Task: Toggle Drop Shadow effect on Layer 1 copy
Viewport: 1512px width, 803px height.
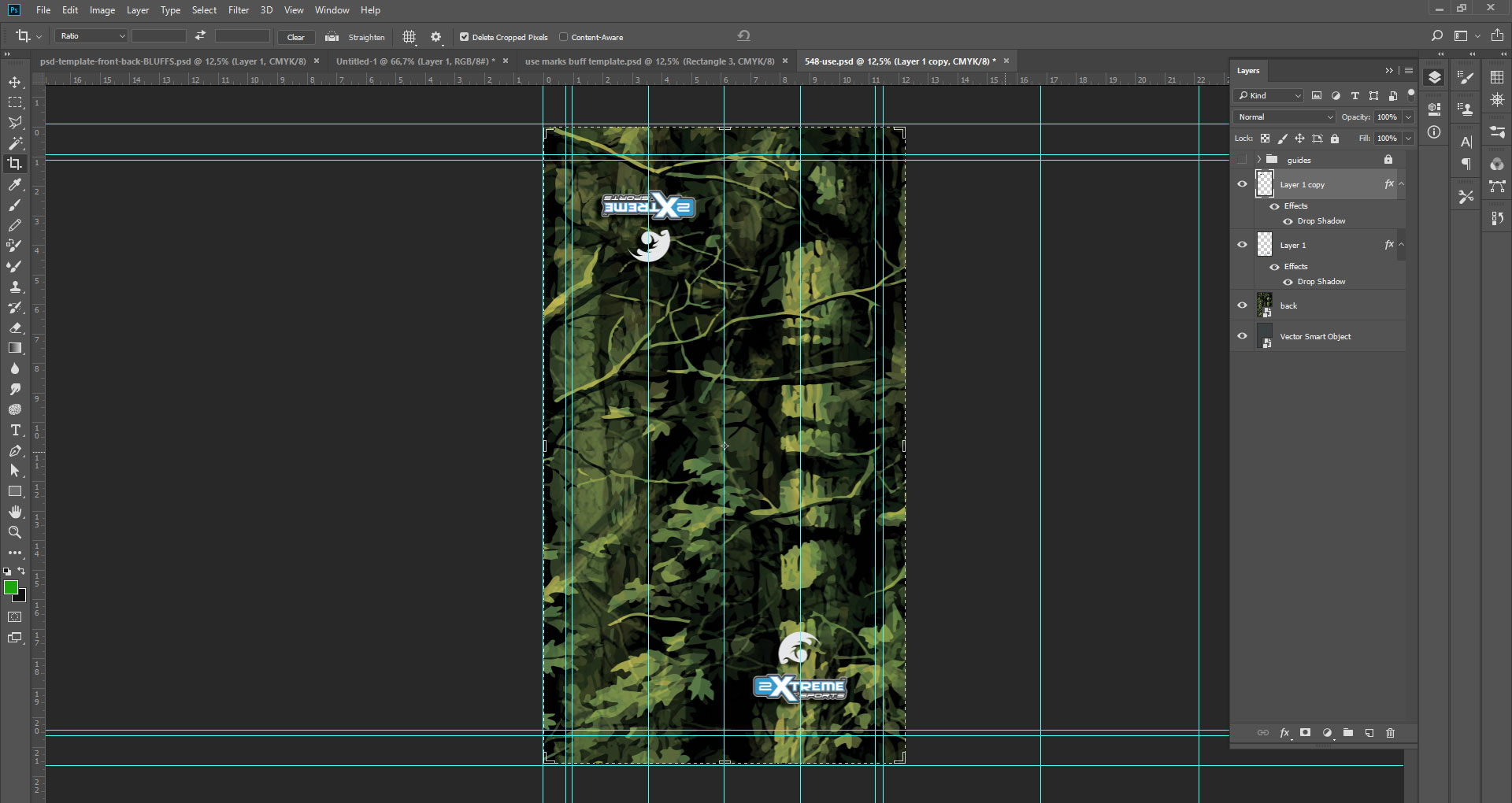Action: pos(1288,221)
